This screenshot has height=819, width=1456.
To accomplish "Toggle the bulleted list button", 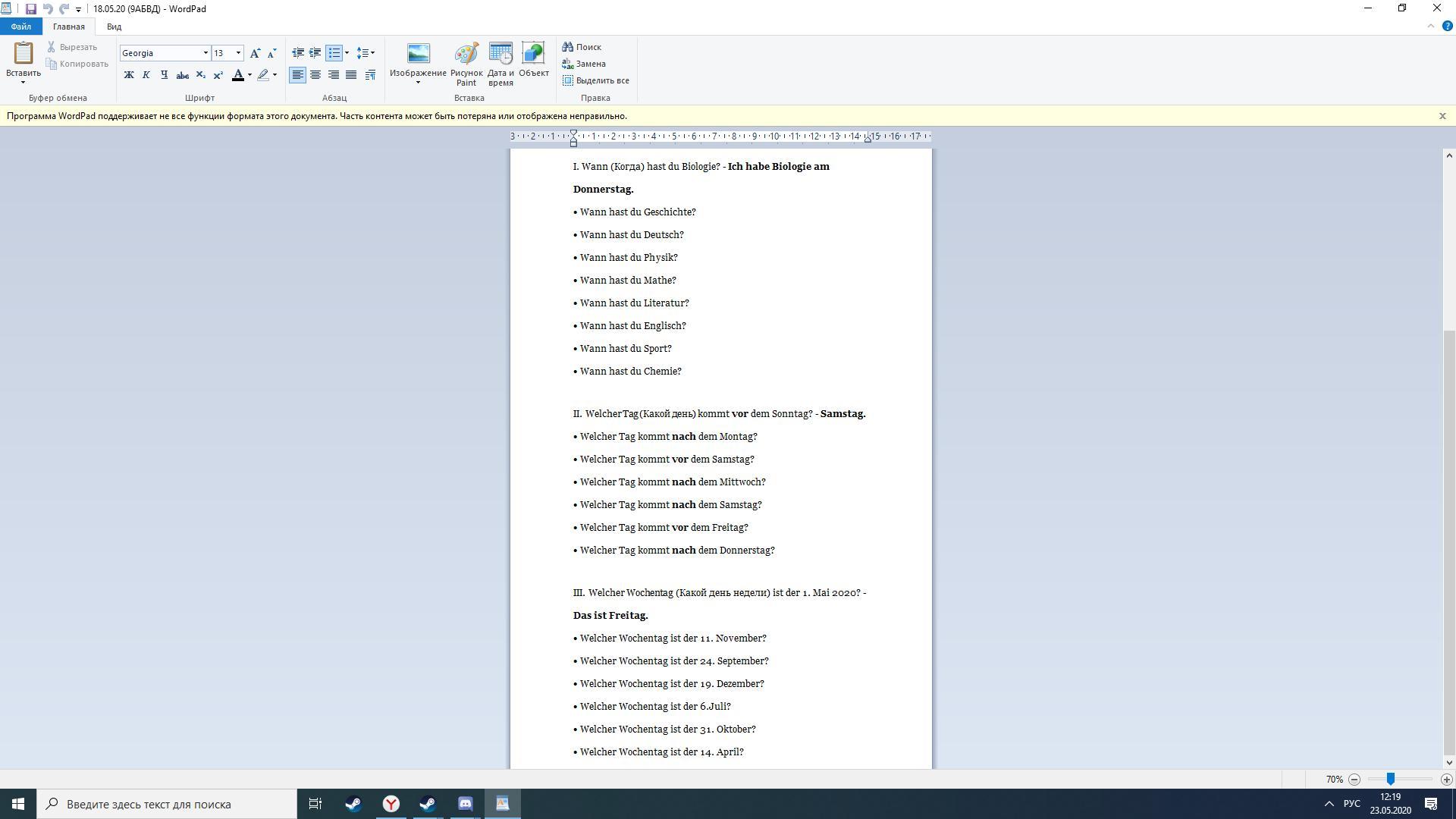I will (334, 53).
